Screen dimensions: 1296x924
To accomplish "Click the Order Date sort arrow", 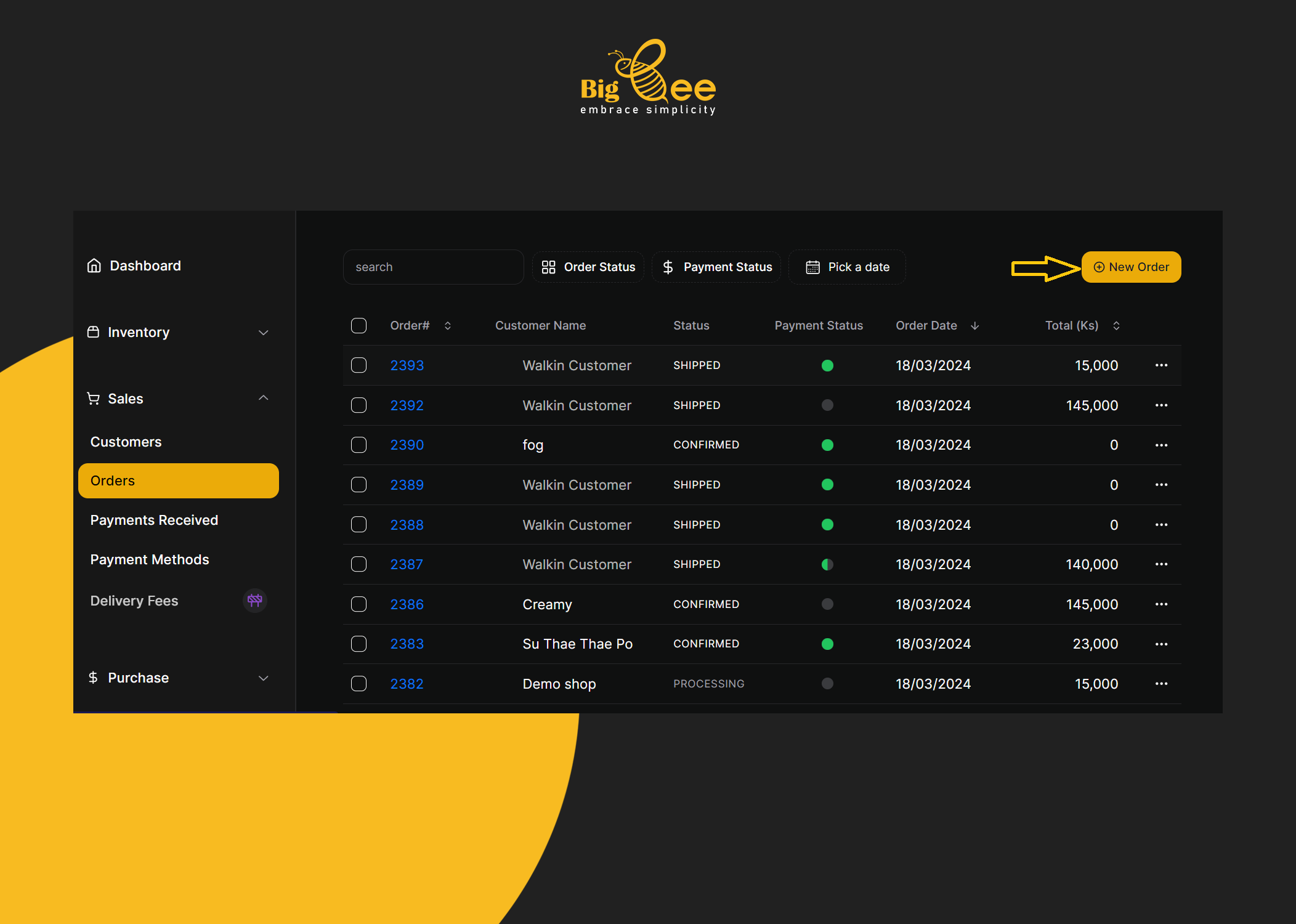I will (974, 325).
